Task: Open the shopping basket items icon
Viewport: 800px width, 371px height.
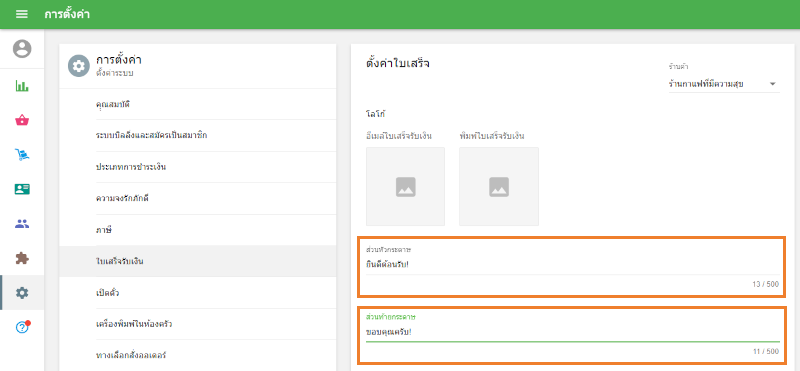Action: pyautogui.click(x=22, y=120)
